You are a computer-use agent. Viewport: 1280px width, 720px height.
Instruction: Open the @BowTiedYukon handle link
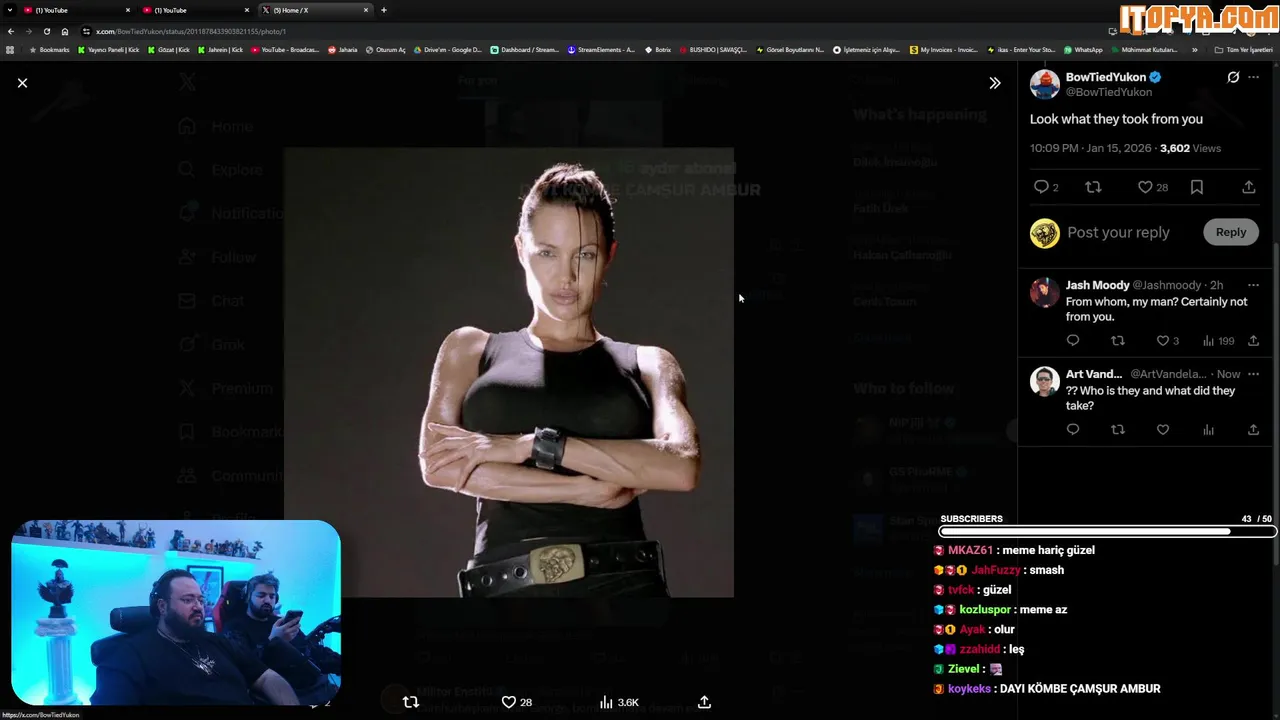tap(1108, 92)
